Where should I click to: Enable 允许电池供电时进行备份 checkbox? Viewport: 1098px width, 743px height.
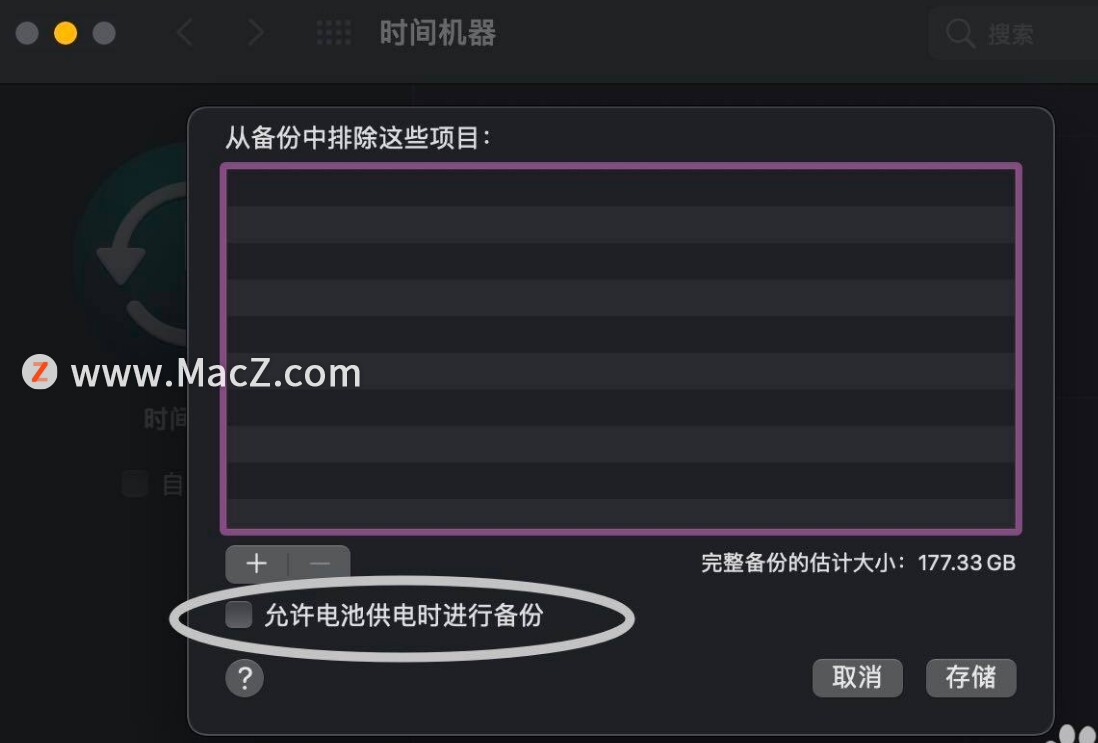[x=239, y=615]
